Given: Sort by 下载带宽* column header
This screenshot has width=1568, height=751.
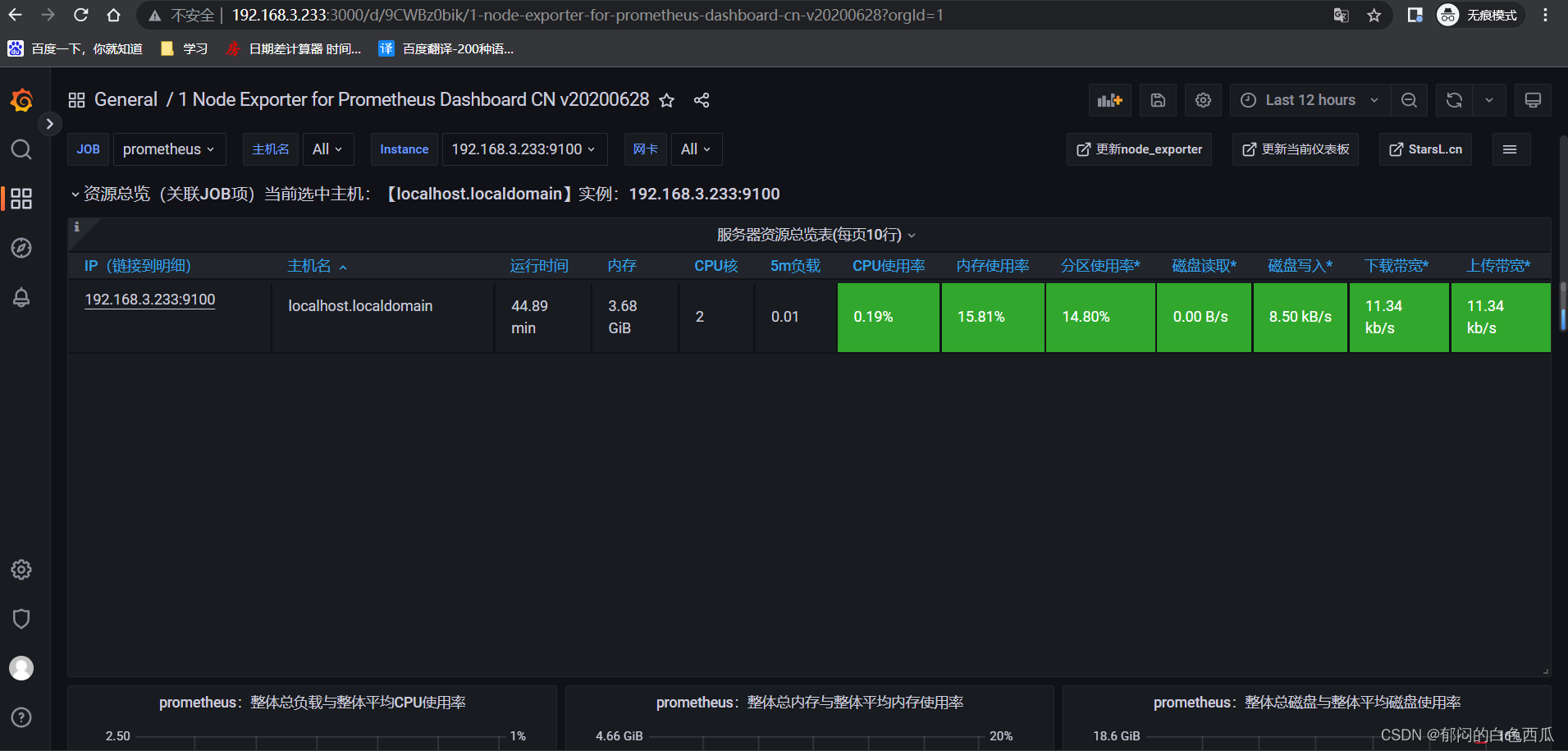Looking at the screenshot, I should [x=1397, y=266].
